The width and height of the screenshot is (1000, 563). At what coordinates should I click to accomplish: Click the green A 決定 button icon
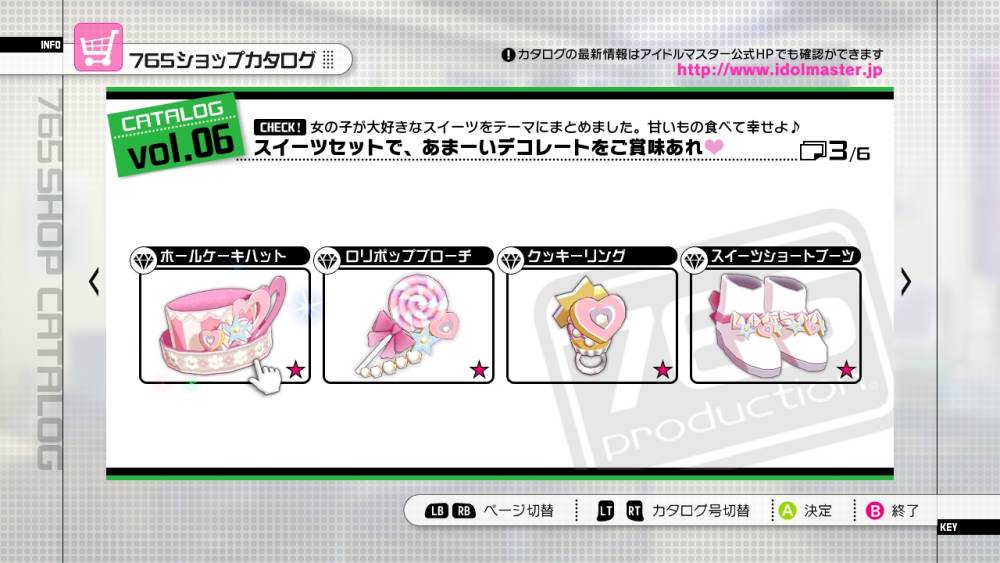click(x=788, y=511)
